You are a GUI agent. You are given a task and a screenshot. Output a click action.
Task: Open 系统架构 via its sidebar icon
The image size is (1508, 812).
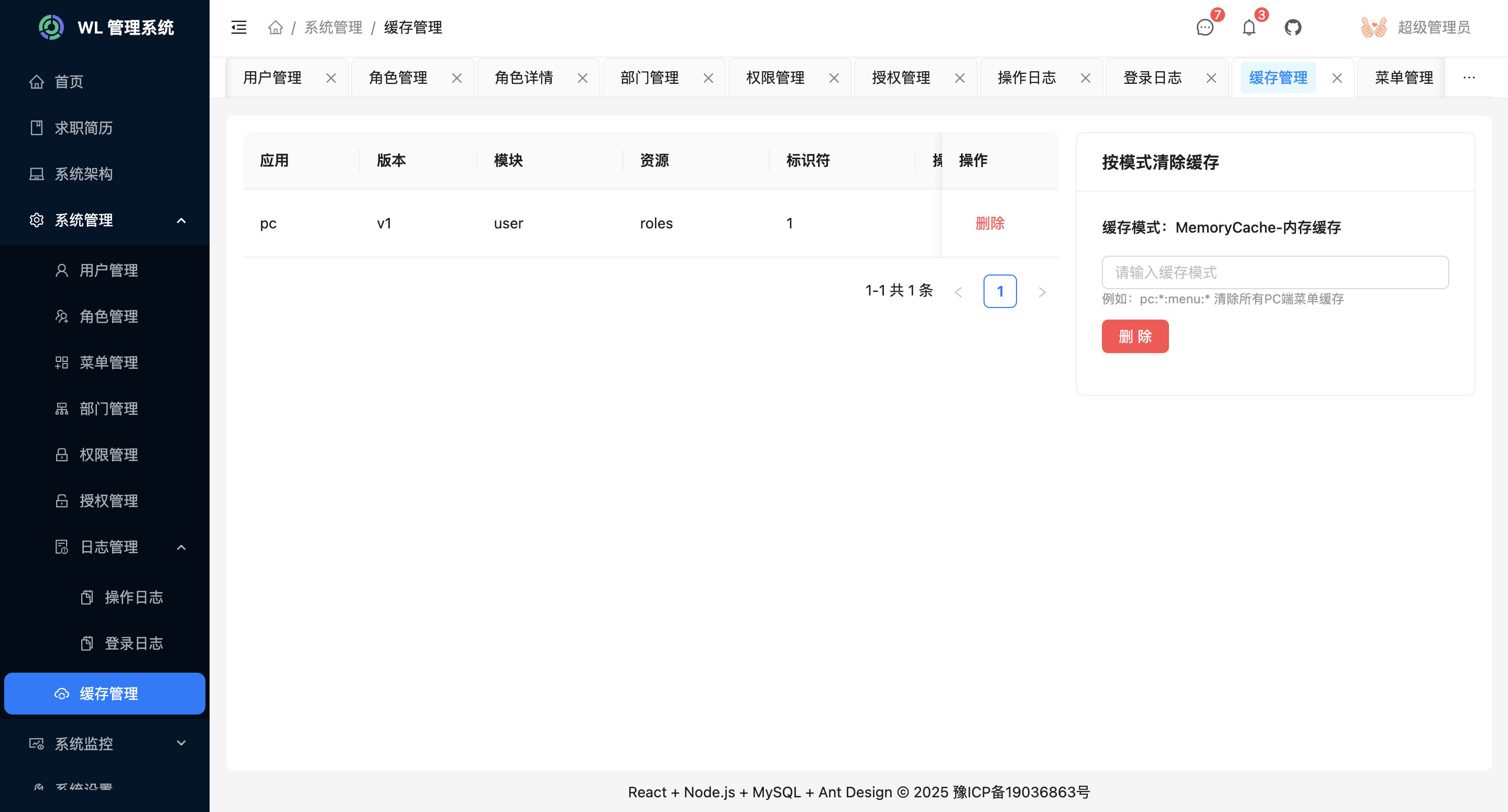click(x=37, y=174)
